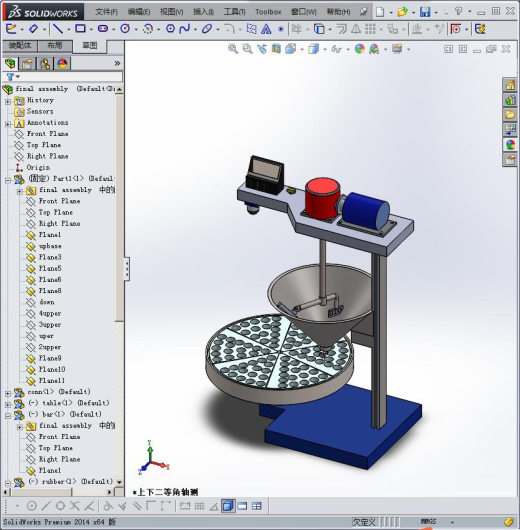
Task: Select the upbase plane in Part1
Action: tap(50, 246)
